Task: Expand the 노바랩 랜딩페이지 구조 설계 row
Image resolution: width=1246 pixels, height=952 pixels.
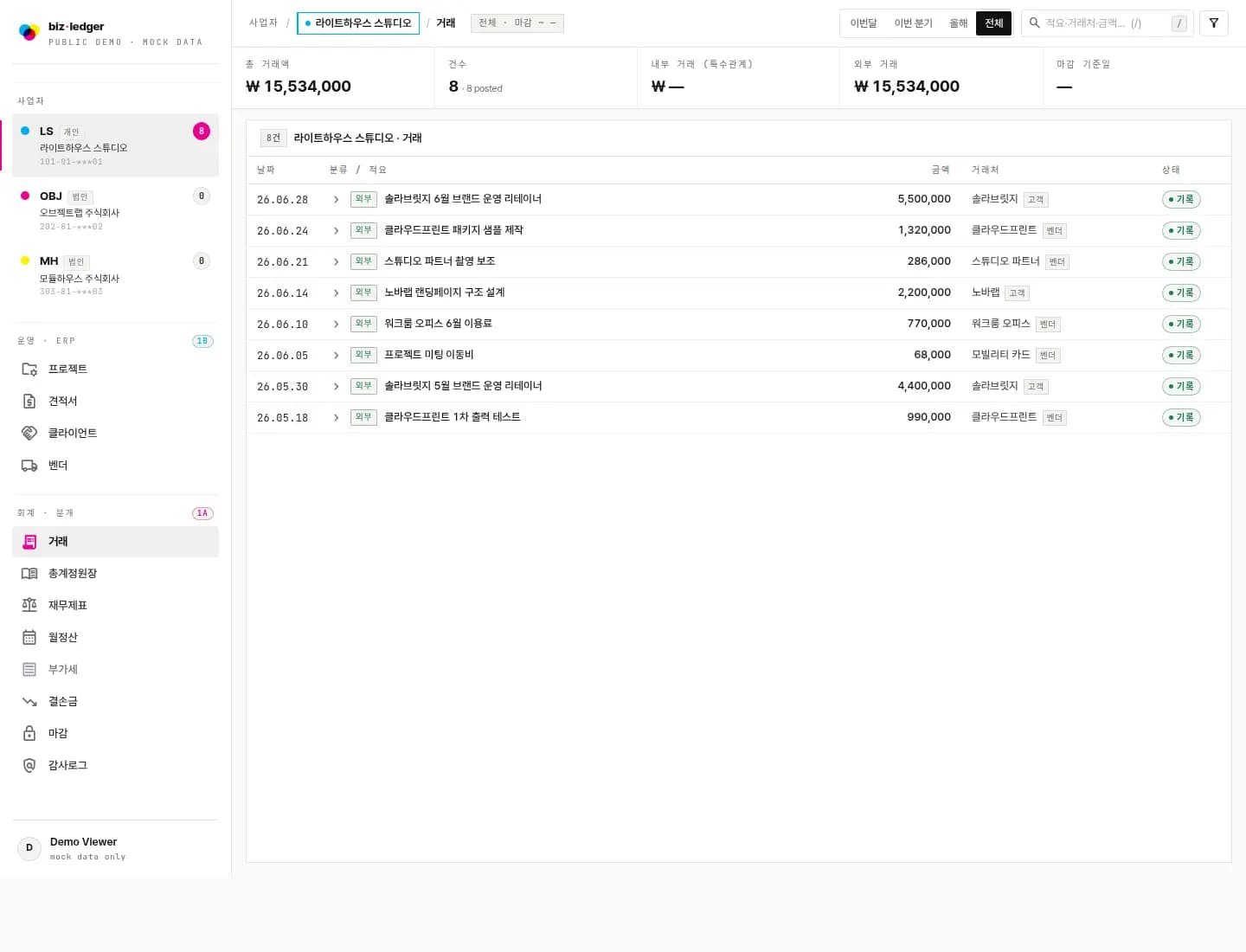Action: point(337,293)
